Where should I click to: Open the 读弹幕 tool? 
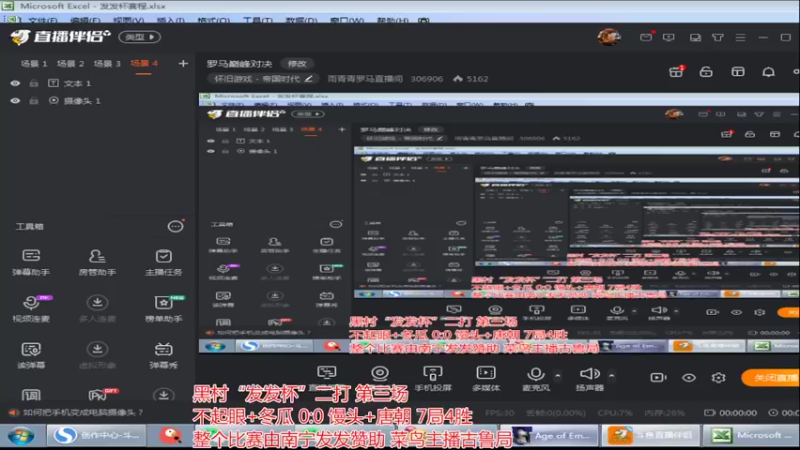coord(31,355)
